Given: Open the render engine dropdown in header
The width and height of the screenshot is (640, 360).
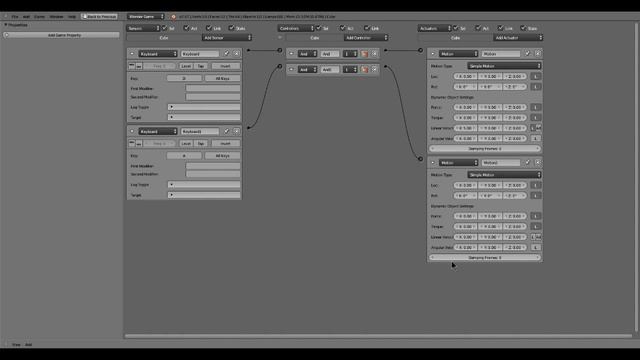Looking at the screenshot, I should pyautogui.click(x=146, y=17).
